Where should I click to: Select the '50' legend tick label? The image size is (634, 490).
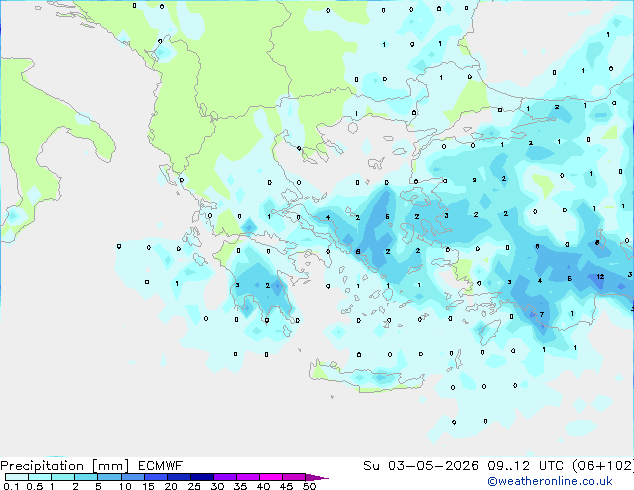tap(309, 486)
